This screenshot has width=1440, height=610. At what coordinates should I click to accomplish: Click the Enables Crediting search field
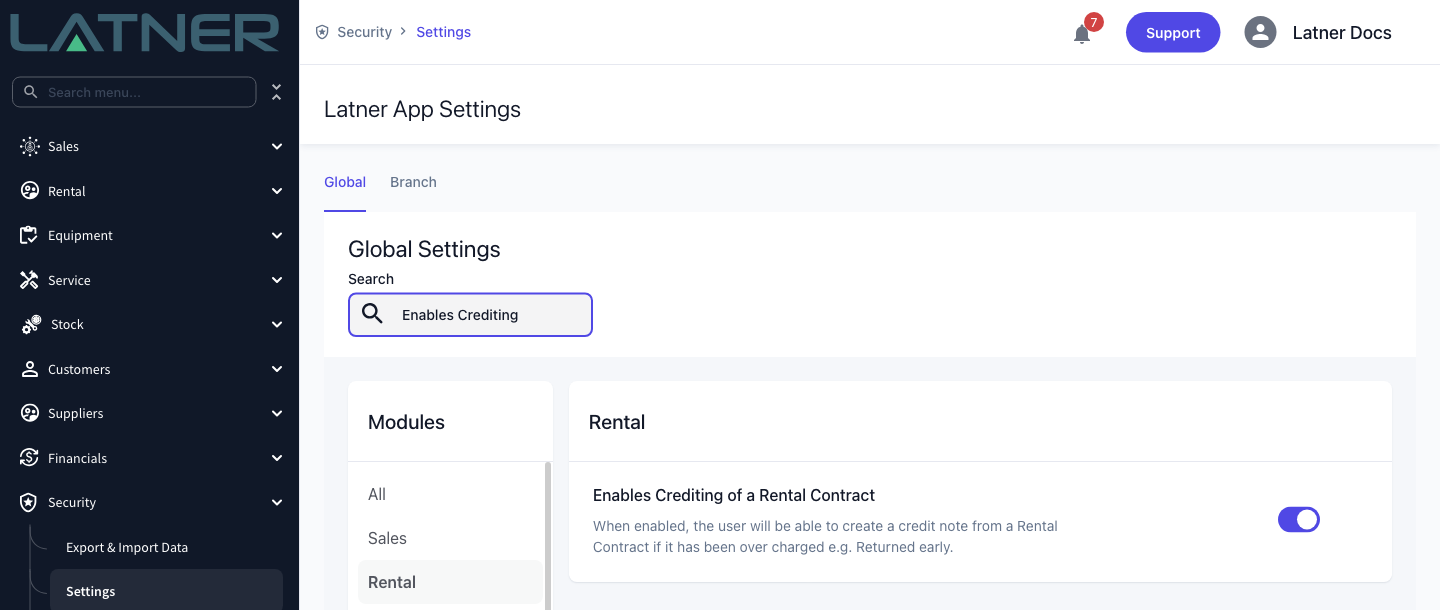[x=470, y=314]
